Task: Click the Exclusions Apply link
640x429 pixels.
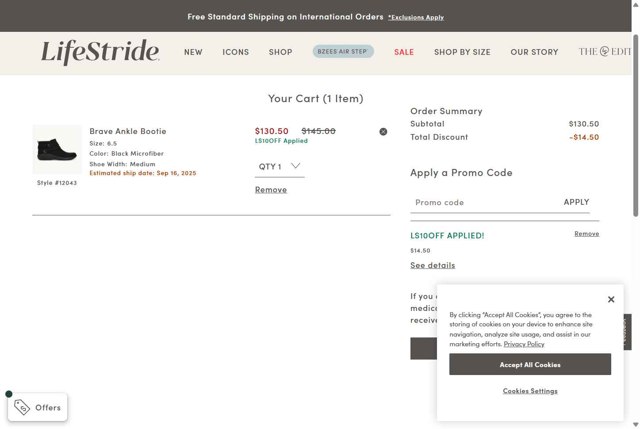Action: pyautogui.click(x=416, y=18)
